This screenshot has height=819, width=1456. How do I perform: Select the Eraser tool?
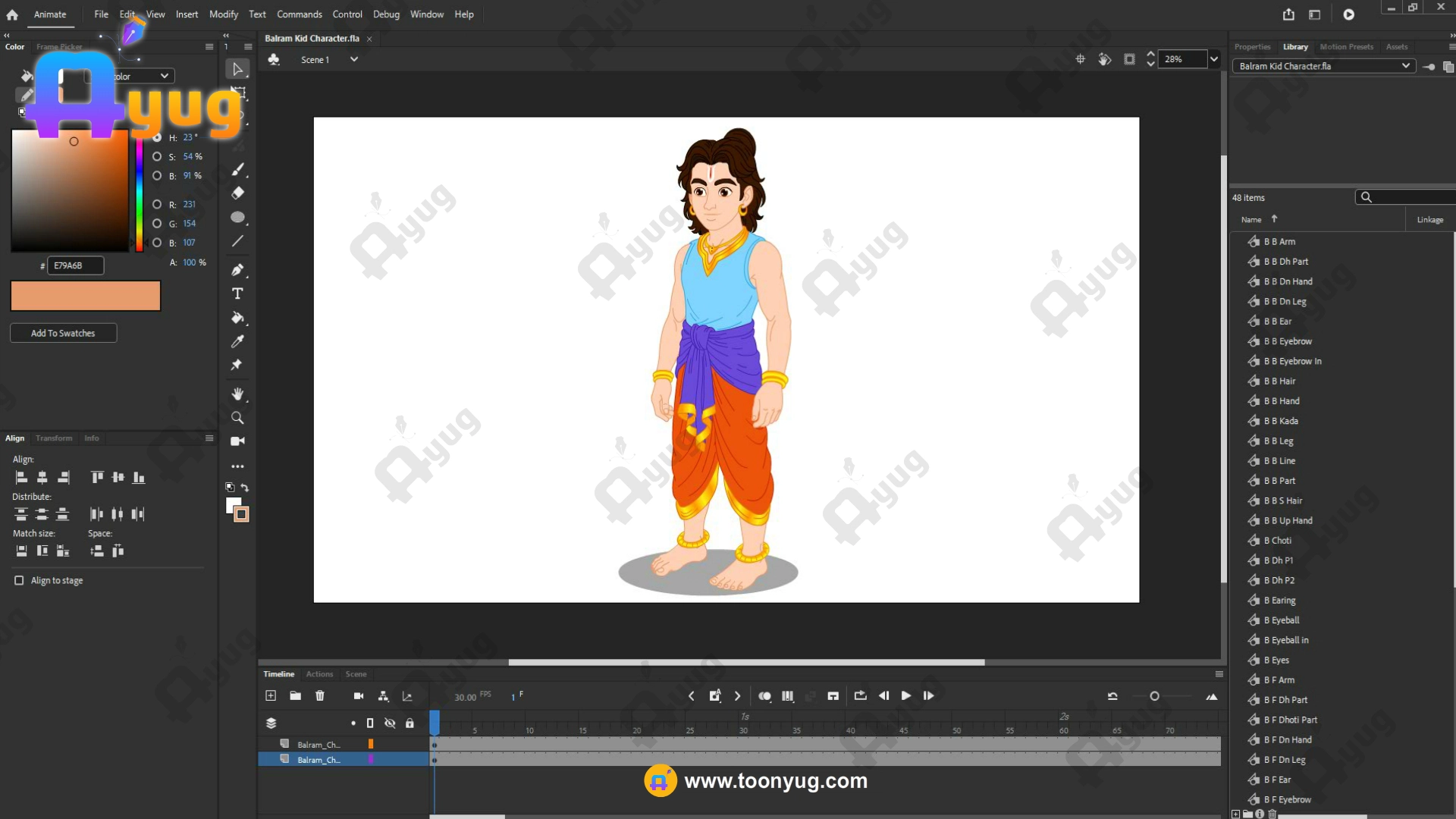tap(237, 193)
